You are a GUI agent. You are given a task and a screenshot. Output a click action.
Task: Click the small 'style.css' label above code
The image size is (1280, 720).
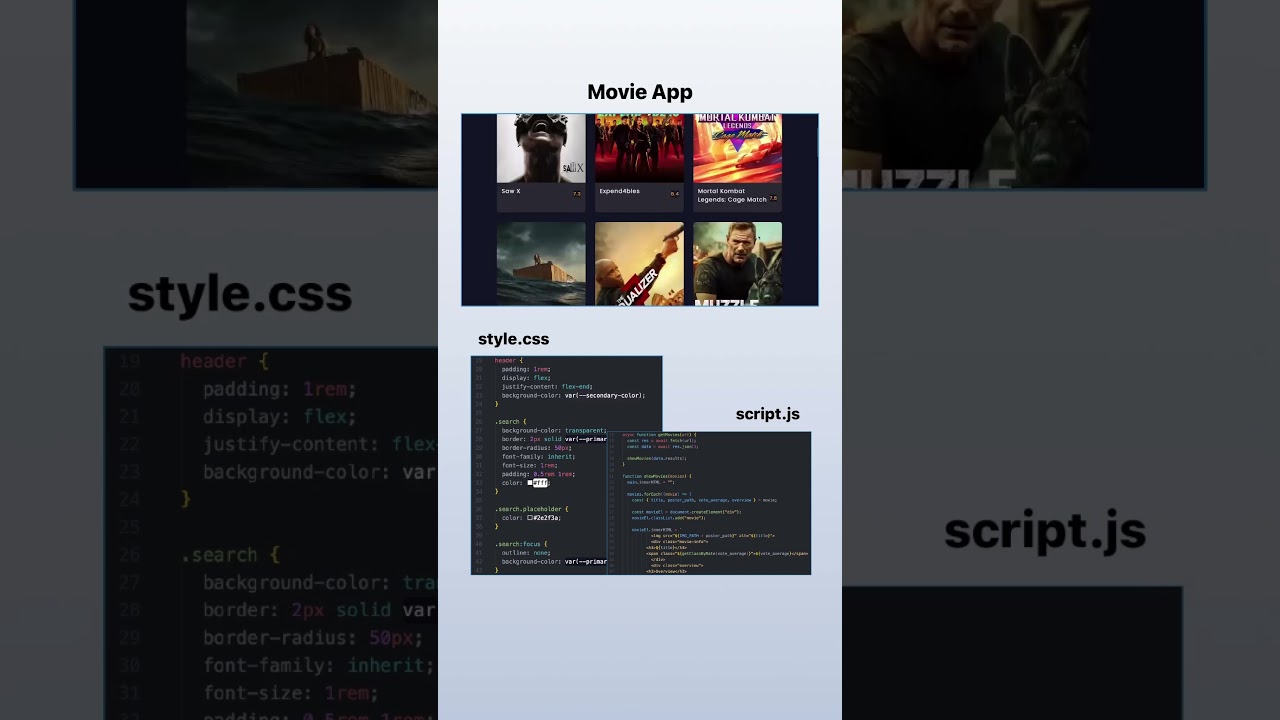point(513,339)
